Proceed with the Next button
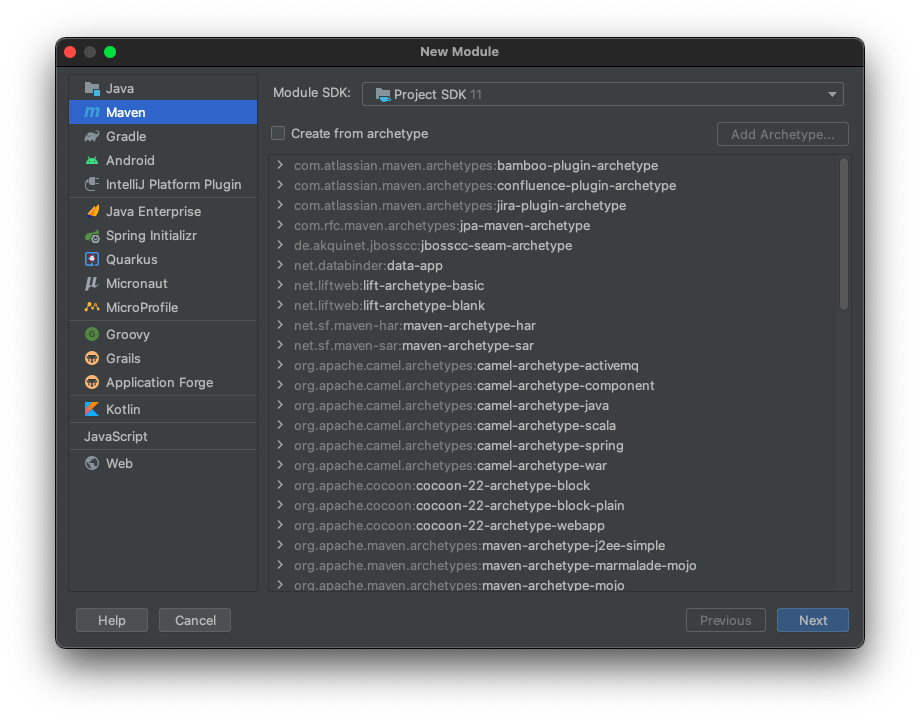 (813, 620)
